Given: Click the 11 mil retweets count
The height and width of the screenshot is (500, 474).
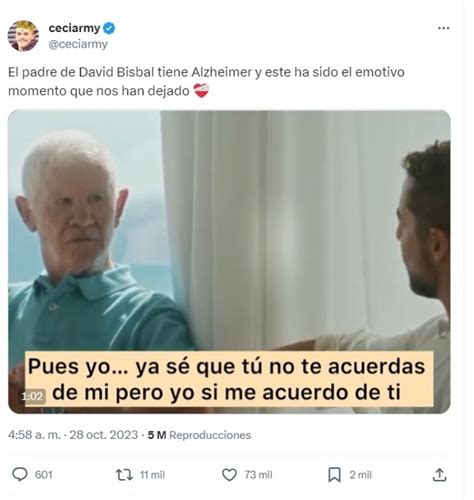Looking at the screenshot, I should pyautogui.click(x=152, y=475).
